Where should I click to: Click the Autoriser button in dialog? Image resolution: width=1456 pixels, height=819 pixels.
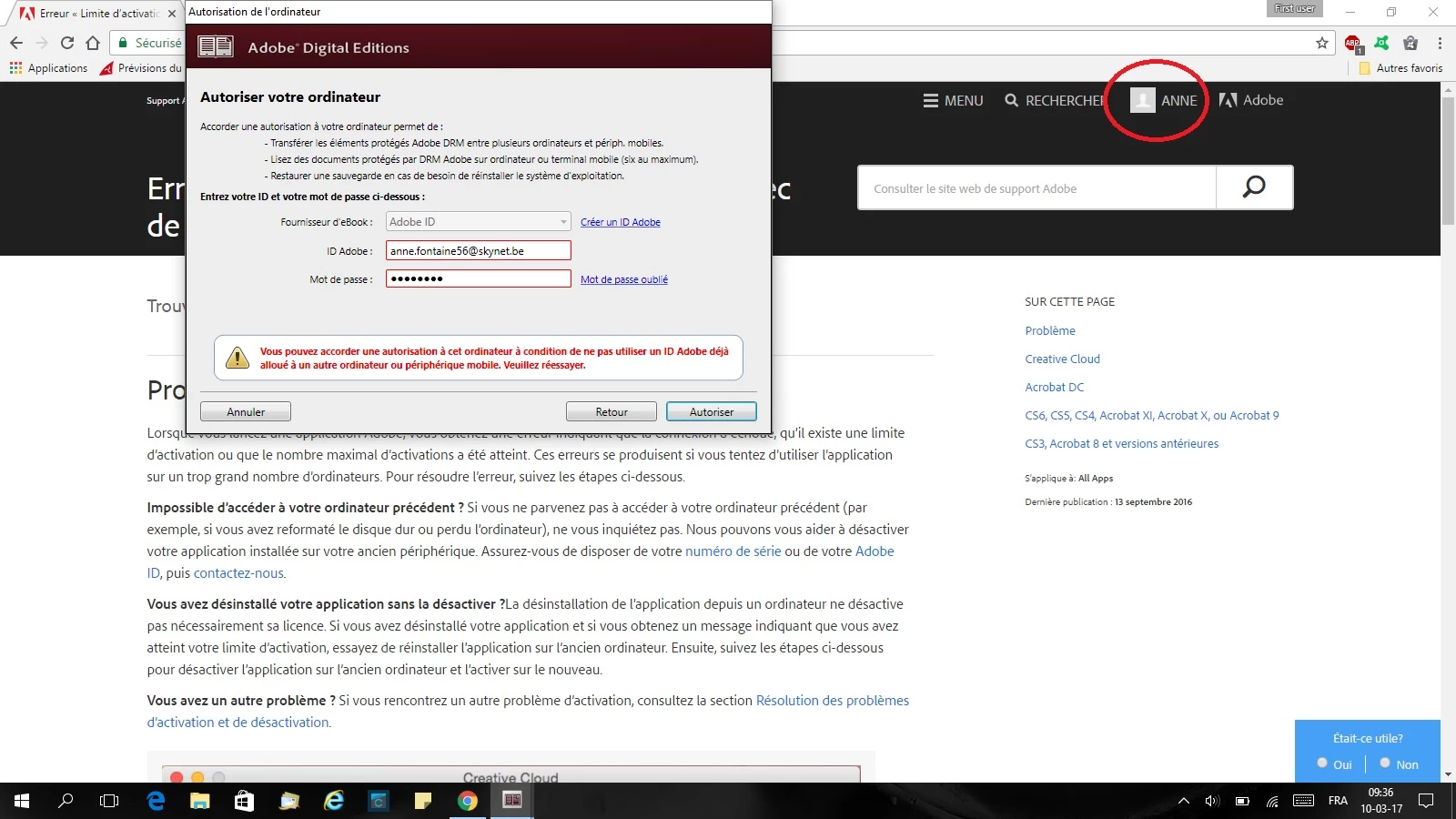(711, 412)
